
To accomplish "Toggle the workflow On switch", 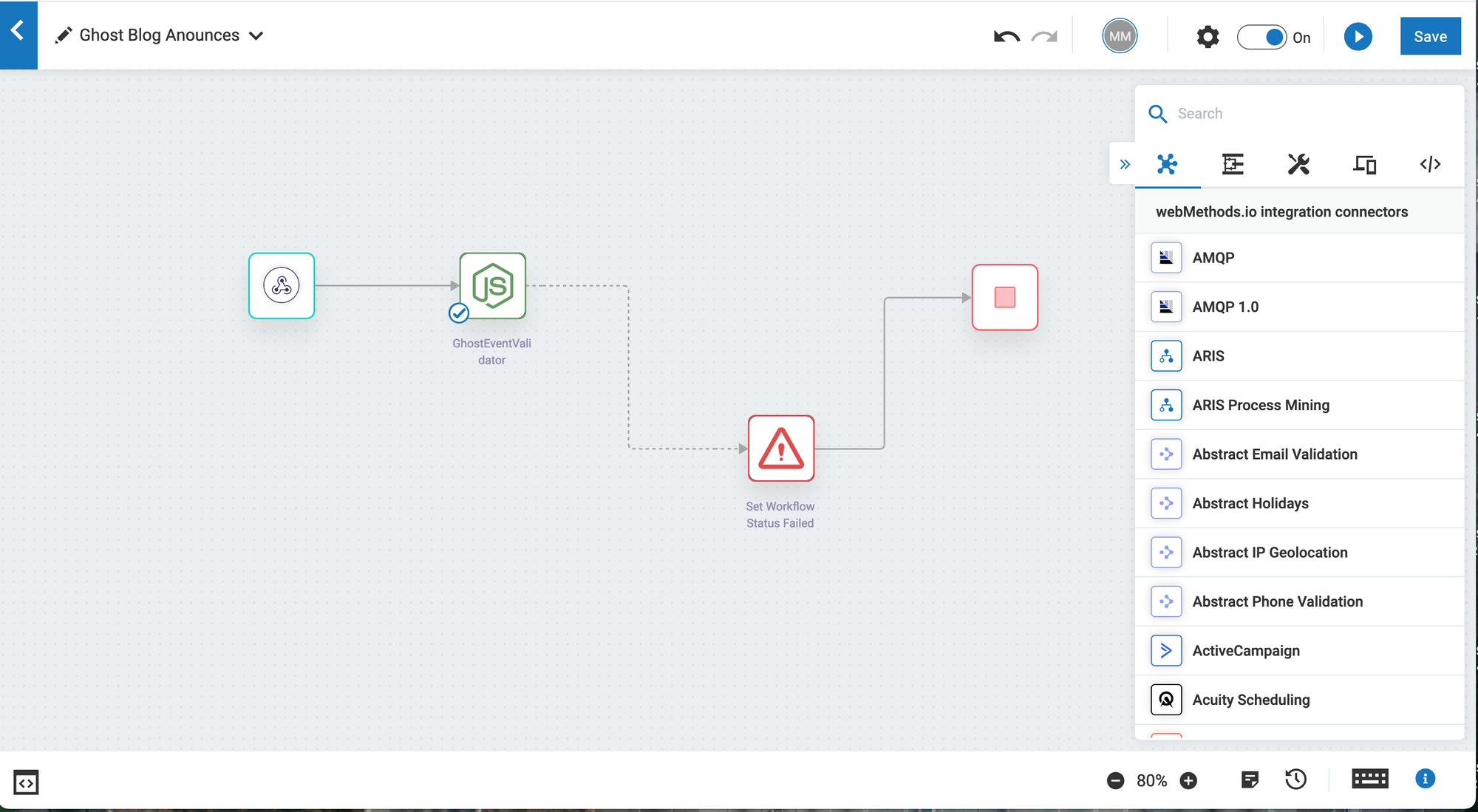I will click(x=1262, y=36).
